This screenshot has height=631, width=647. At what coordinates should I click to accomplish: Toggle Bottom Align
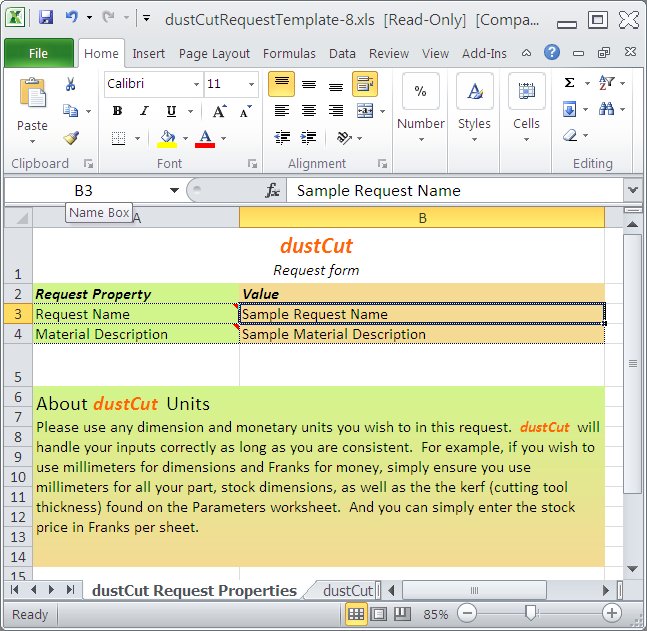click(336, 85)
